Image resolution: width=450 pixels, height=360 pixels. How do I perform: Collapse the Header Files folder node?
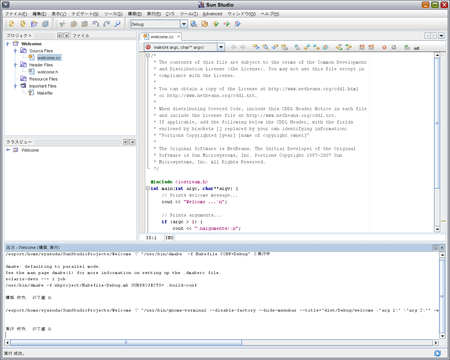point(15,65)
